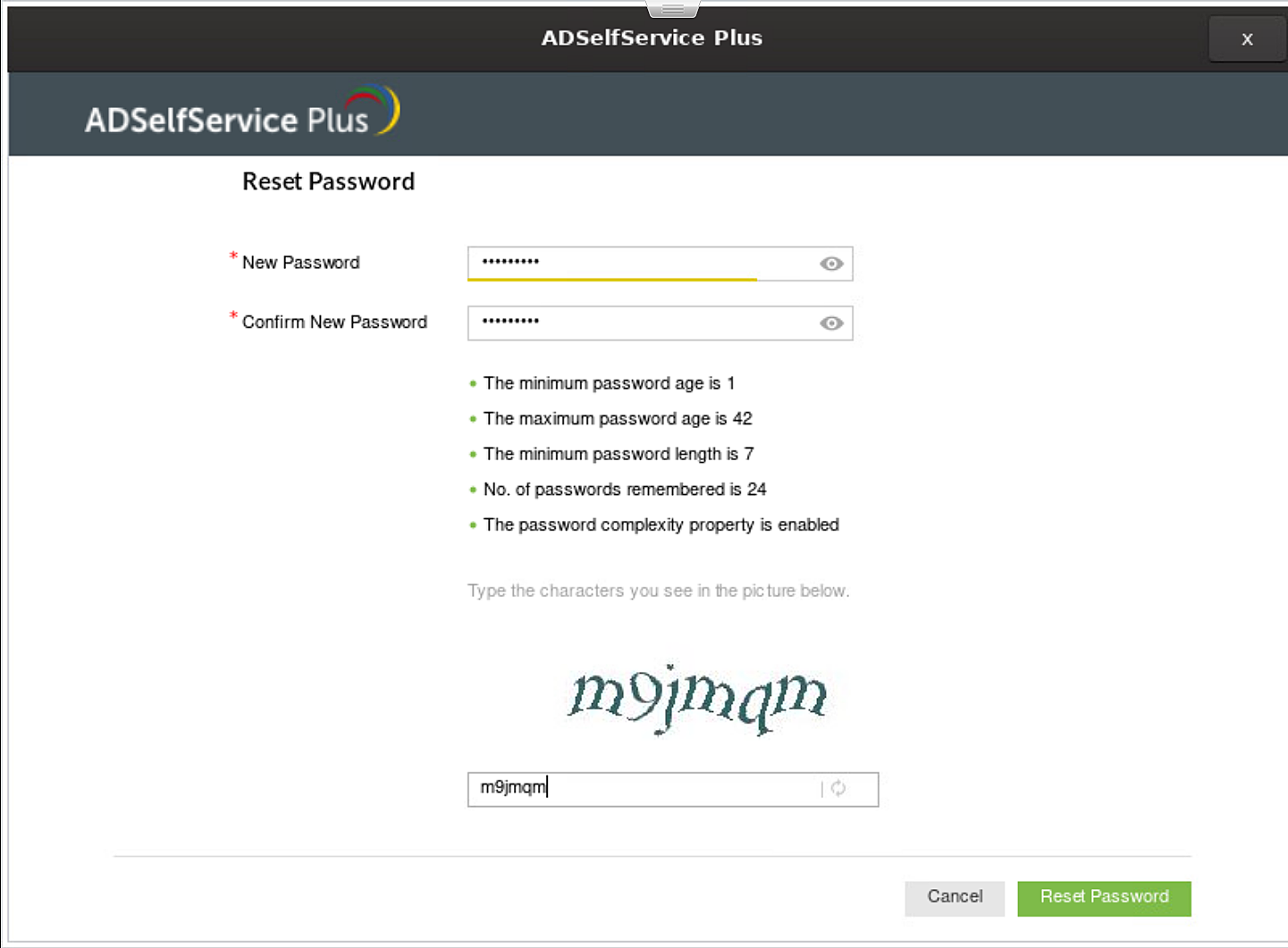Click the minimum password length bullet text
This screenshot has height=948, width=1288.
click(x=618, y=454)
